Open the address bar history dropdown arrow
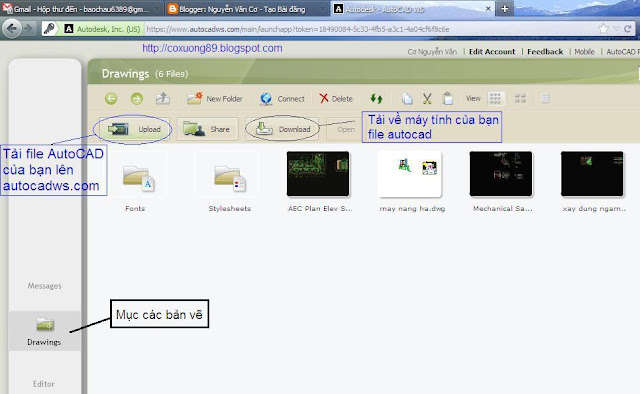The width and height of the screenshot is (640, 394). [617, 29]
